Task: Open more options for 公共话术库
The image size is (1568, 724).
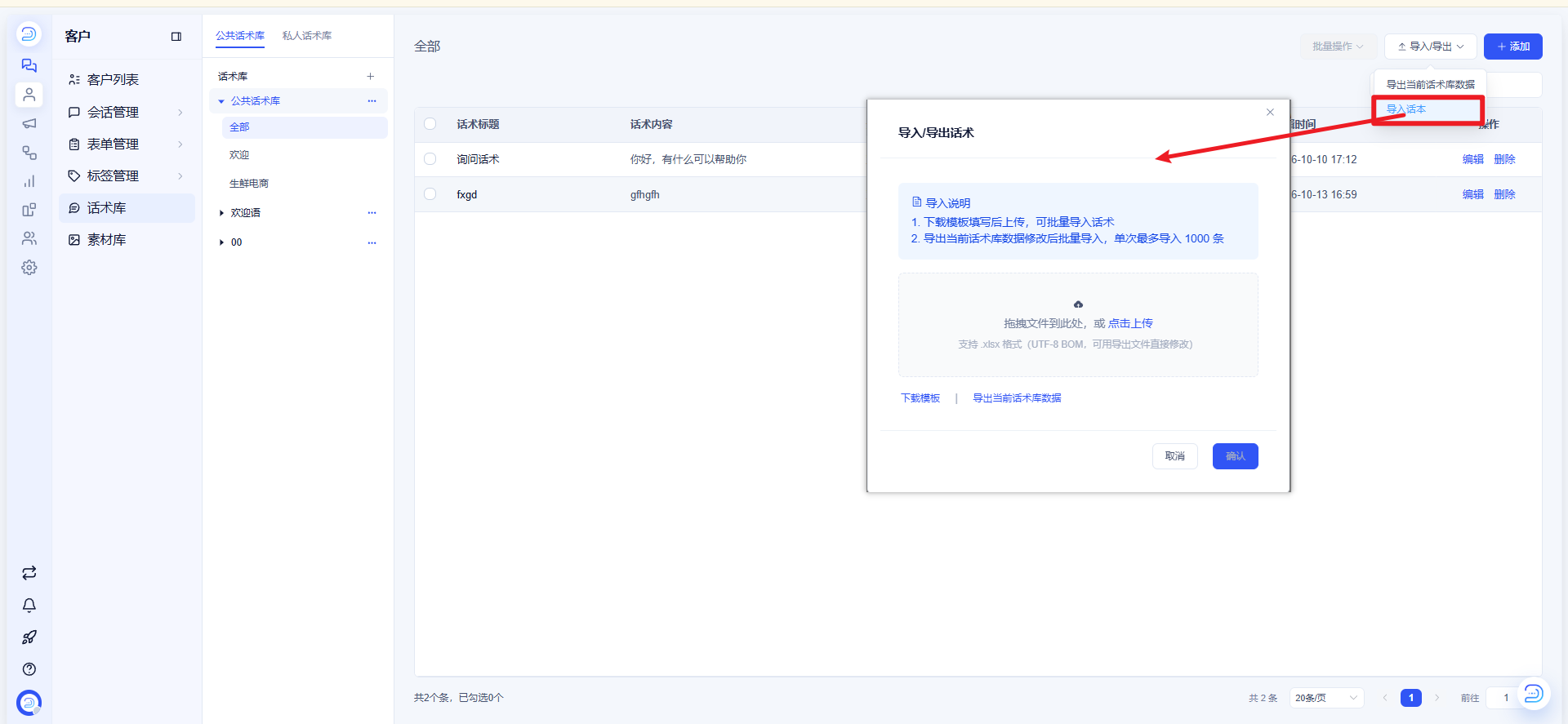Action: [x=372, y=101]
